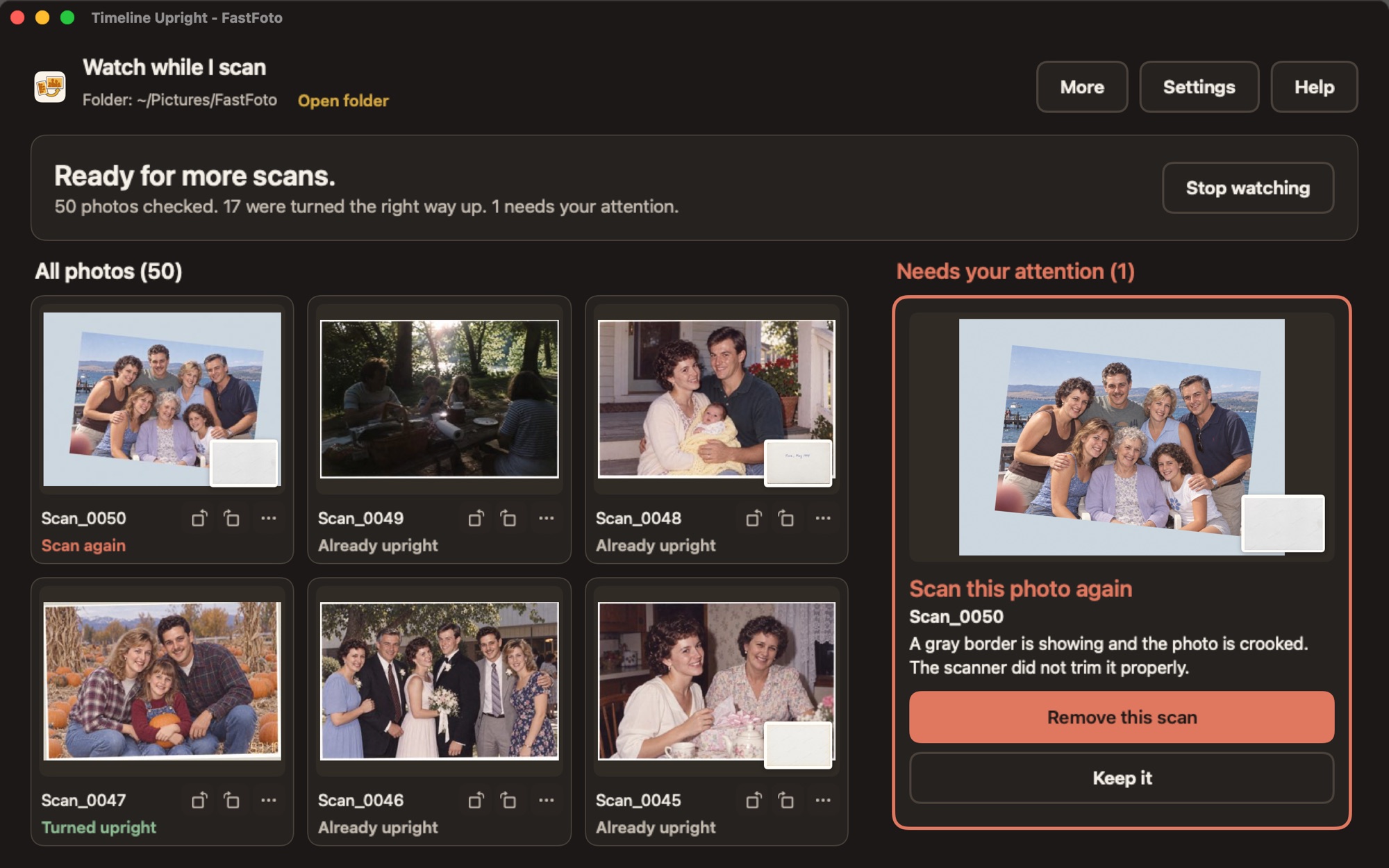Rotate Scan_0047 left
Viewport: 1389px width, 868px height.
[199, 800]
